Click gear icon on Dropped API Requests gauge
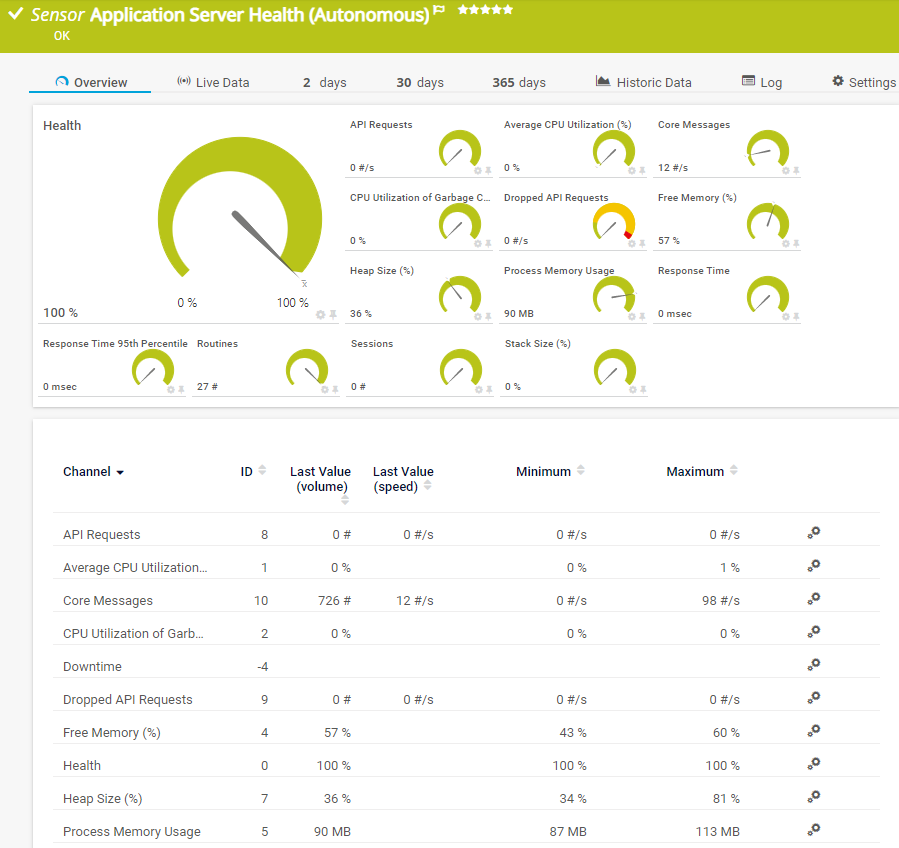The width and height of the screenshot is (899, 848). [631, 244]
